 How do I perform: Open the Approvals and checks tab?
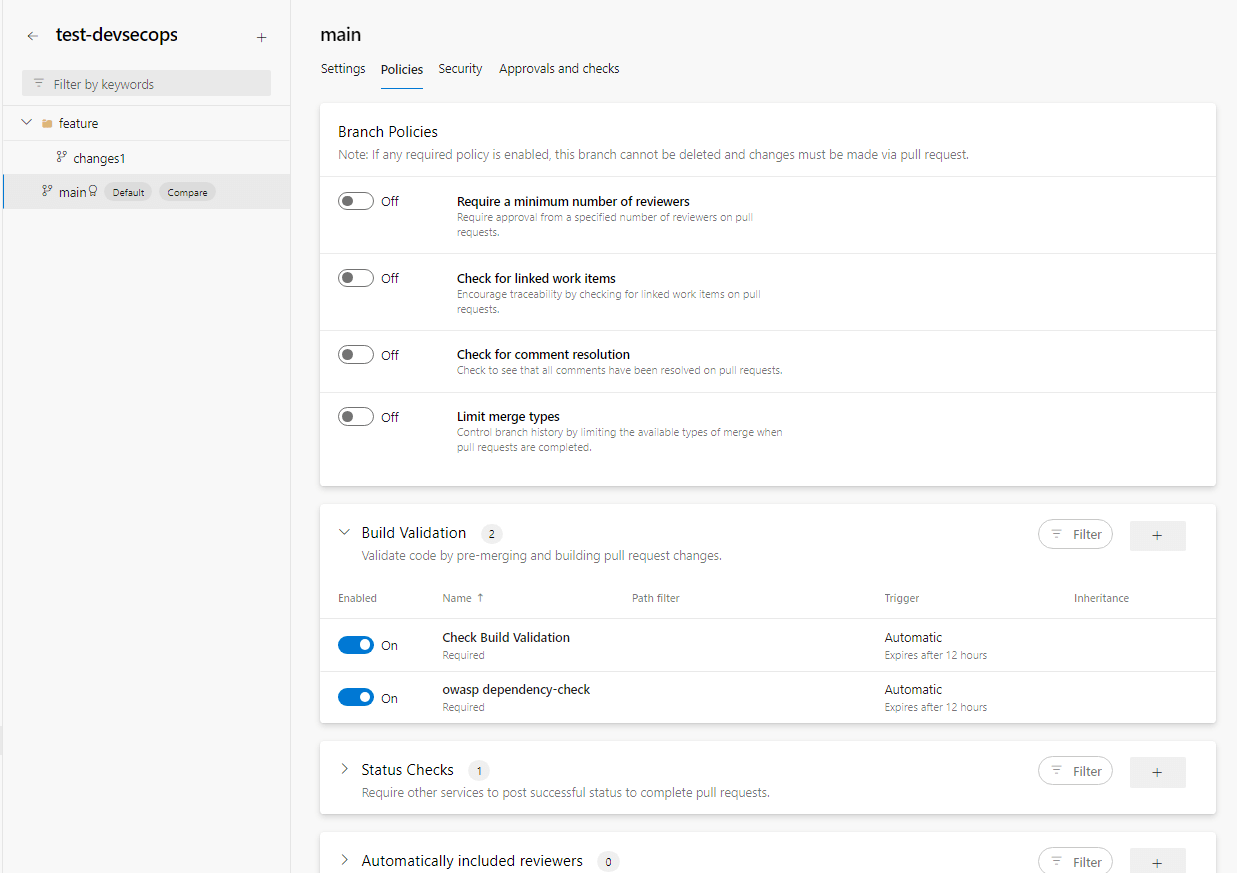click(559, 69)
